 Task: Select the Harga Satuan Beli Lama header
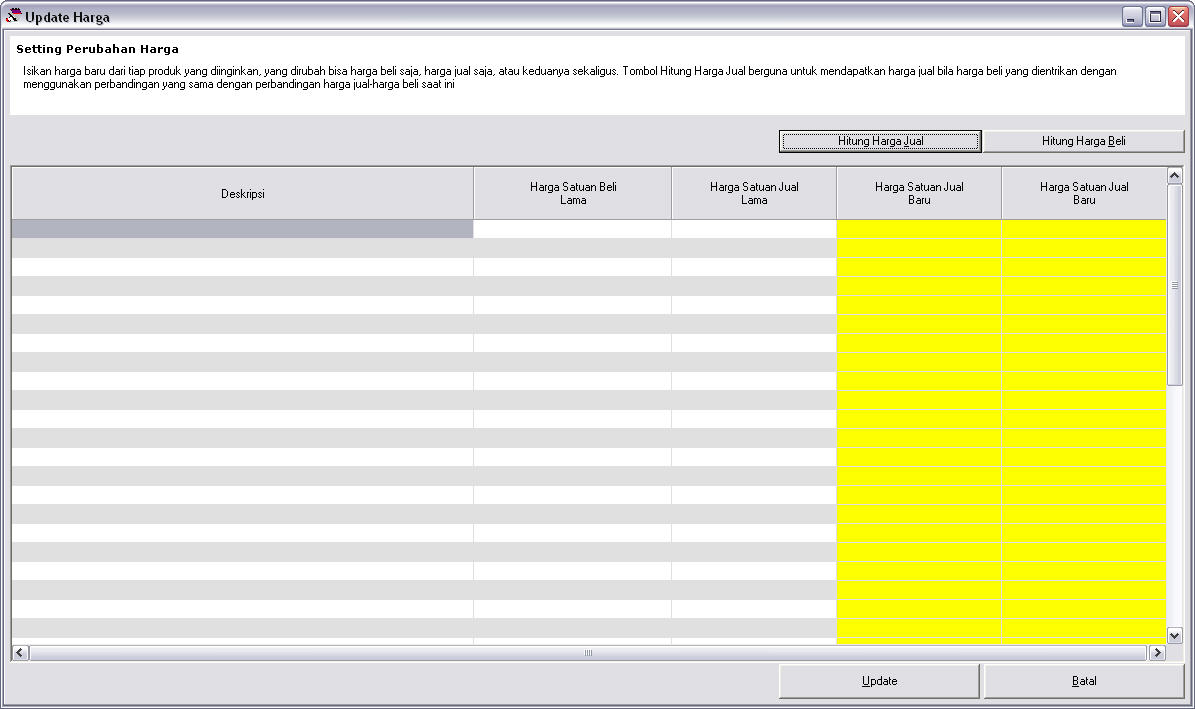[x=573, y=194]
